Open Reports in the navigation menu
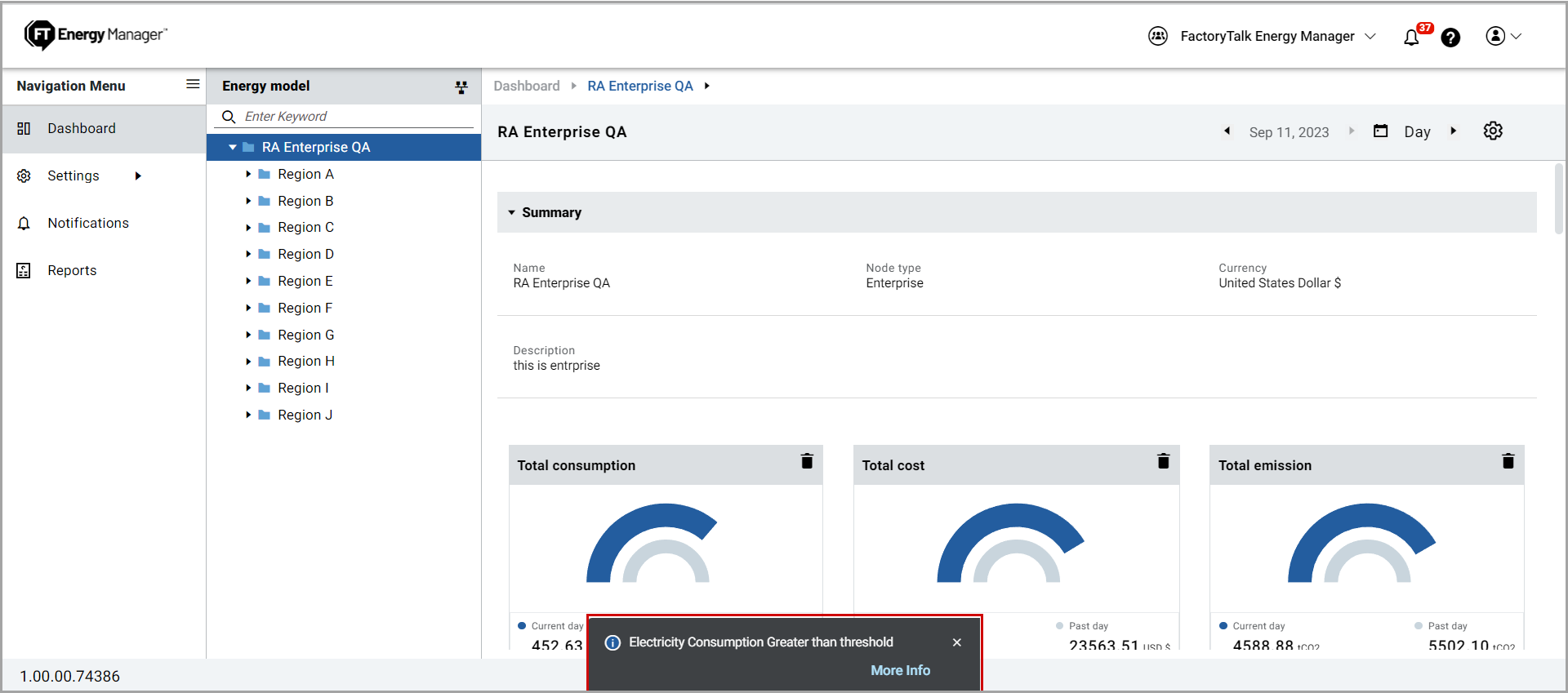Image resolution: width=1568 pixels, height=693 pixels. 72,271
